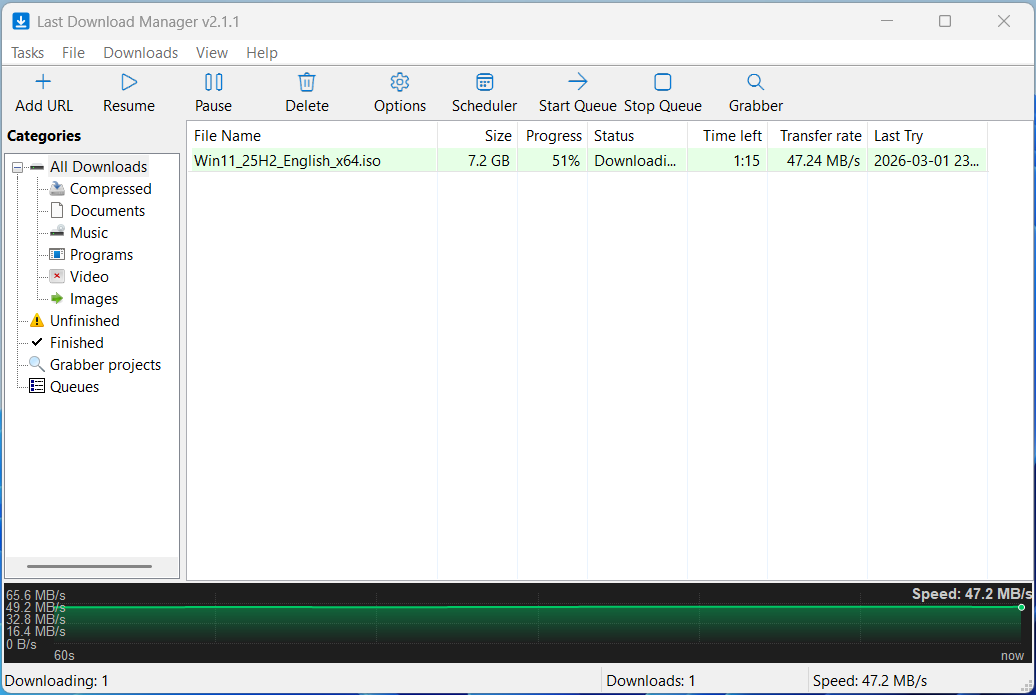Click the window resize grip in status bar
The image size is (1036, 695).
[1027, 686]
